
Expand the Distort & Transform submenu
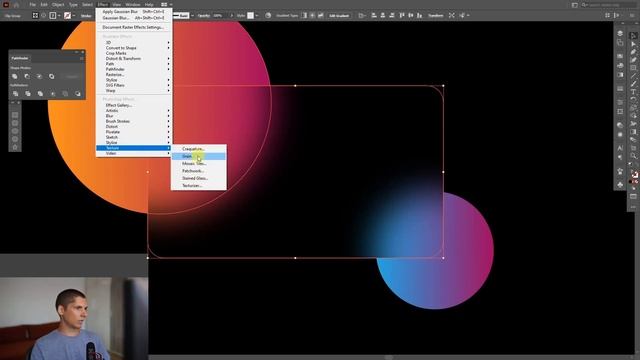pyautogui.click(x=134, y=58)
